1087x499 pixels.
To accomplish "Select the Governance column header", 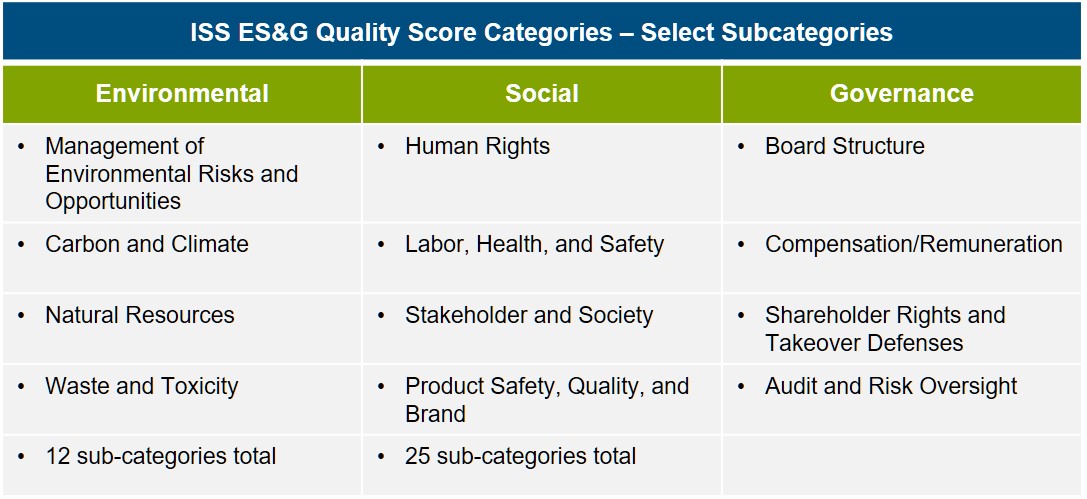I will [x=901, y=94].
